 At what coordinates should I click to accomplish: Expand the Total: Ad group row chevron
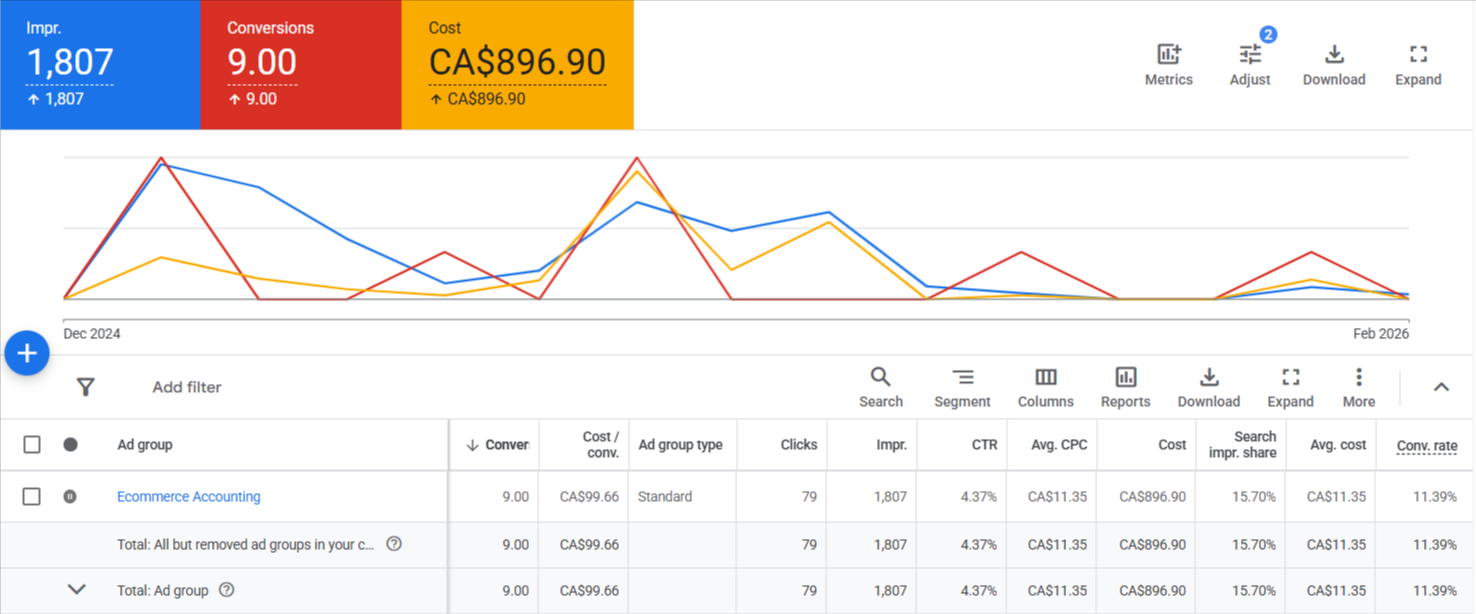pos(76,590)
